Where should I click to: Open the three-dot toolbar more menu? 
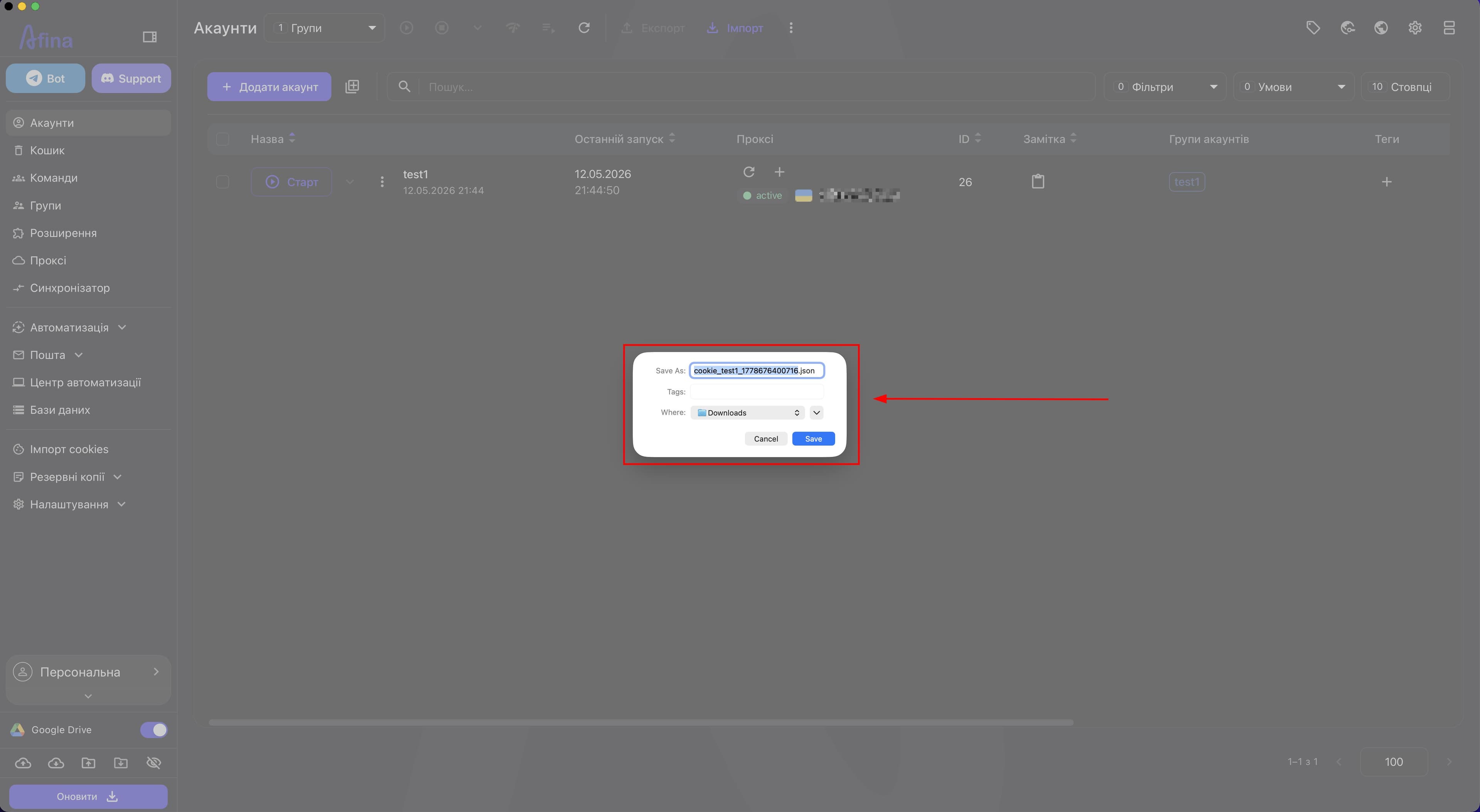coord(791,28)
